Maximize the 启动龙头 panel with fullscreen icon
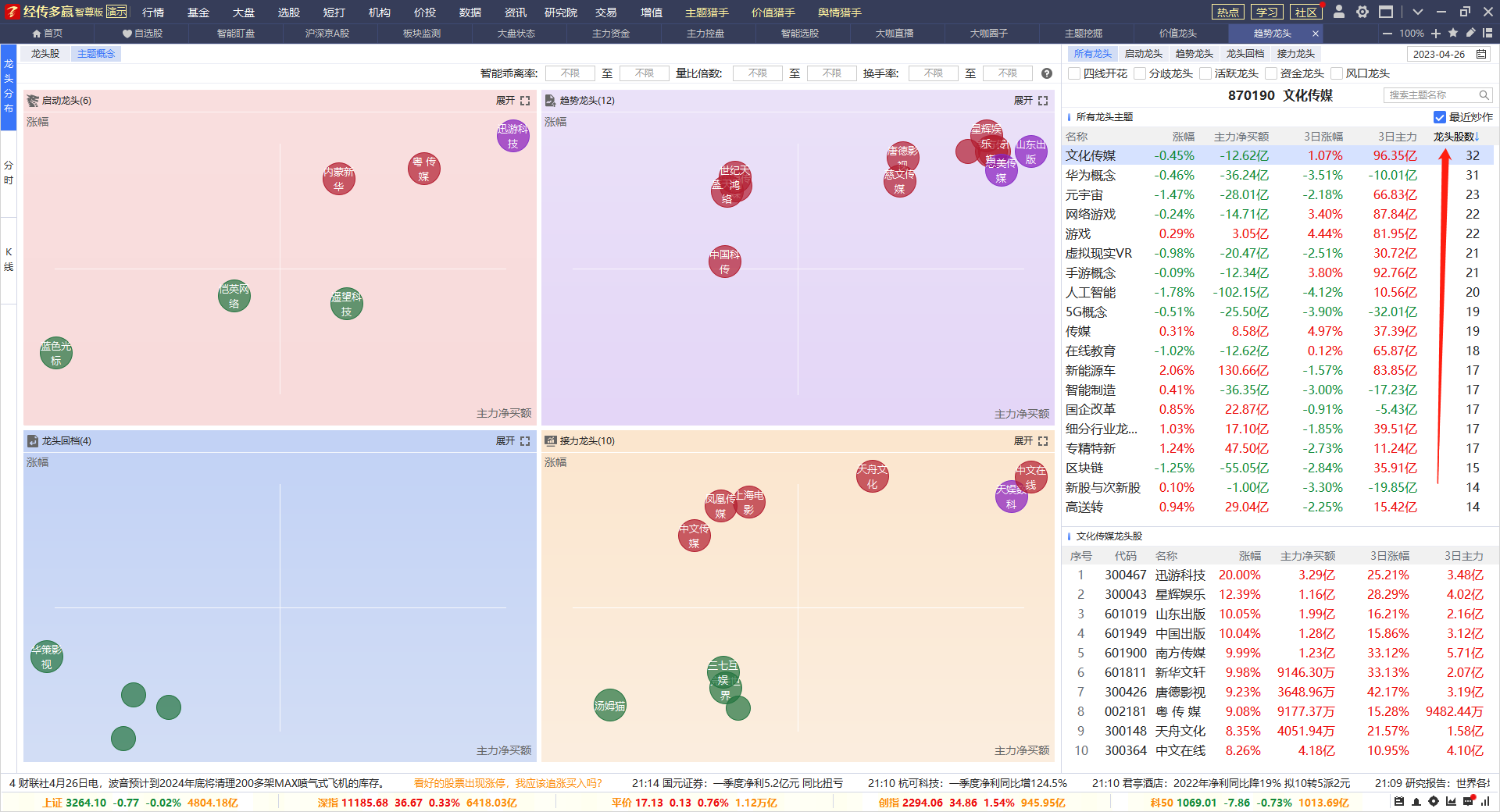Viewport: 1500px width, 812px height. (x=525, y=101)
